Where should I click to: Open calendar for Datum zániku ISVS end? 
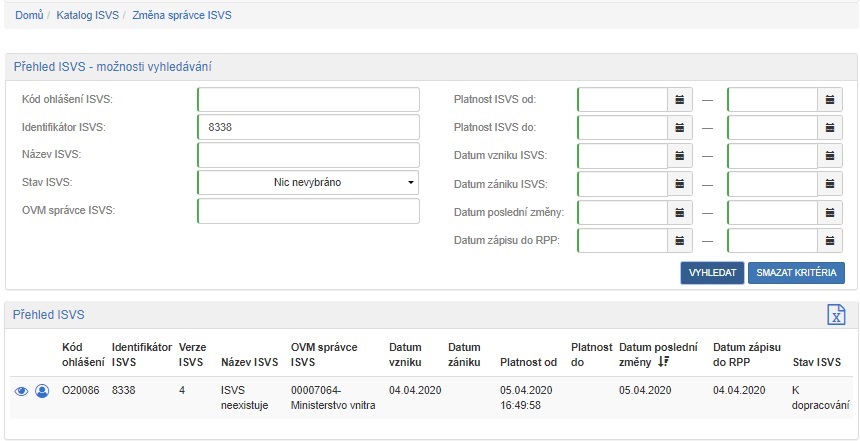[830, 184]
